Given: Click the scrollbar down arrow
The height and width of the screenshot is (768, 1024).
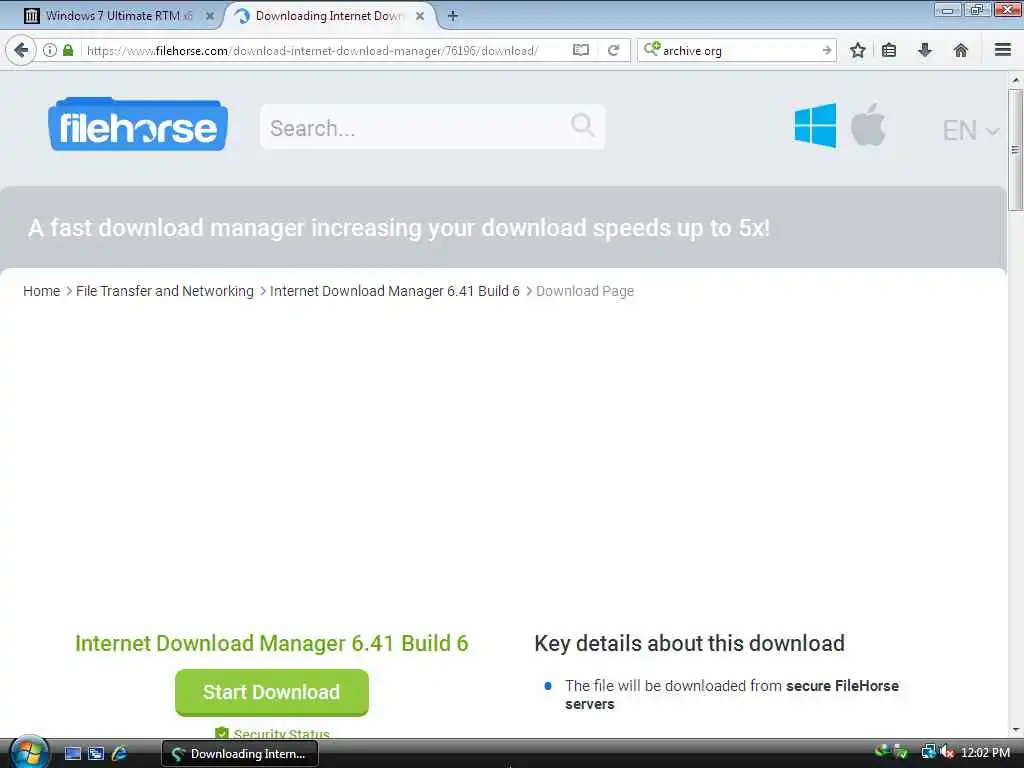Looking at the screenshot, I should 1015,729.
